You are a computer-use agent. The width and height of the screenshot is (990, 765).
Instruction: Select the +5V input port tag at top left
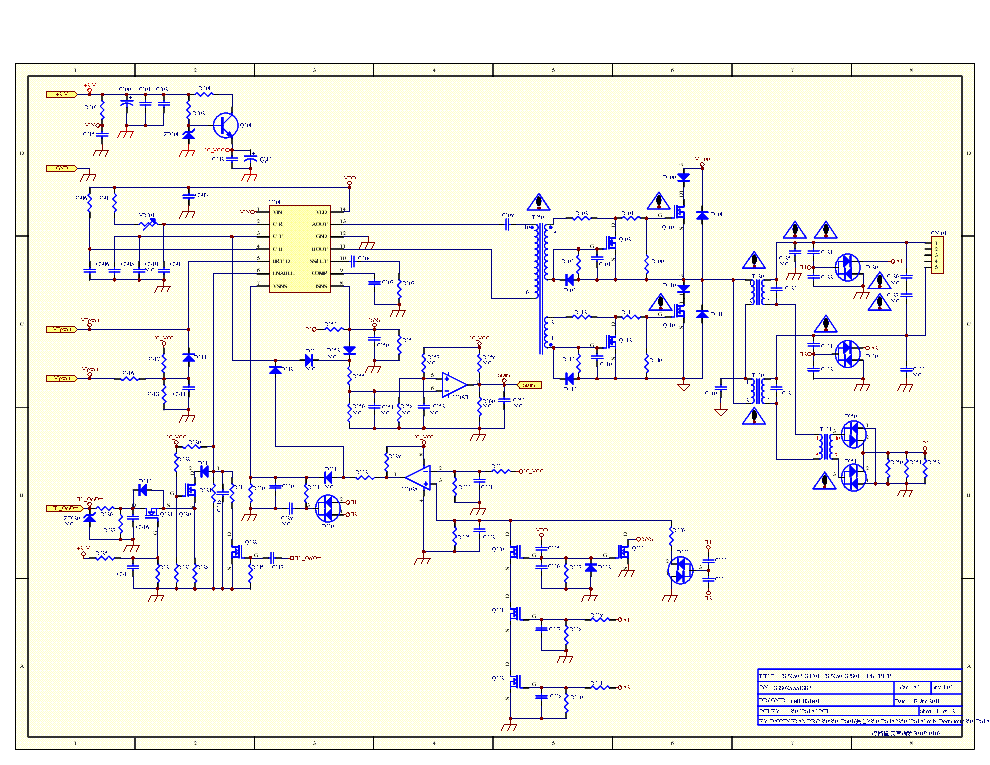point(62,94)
